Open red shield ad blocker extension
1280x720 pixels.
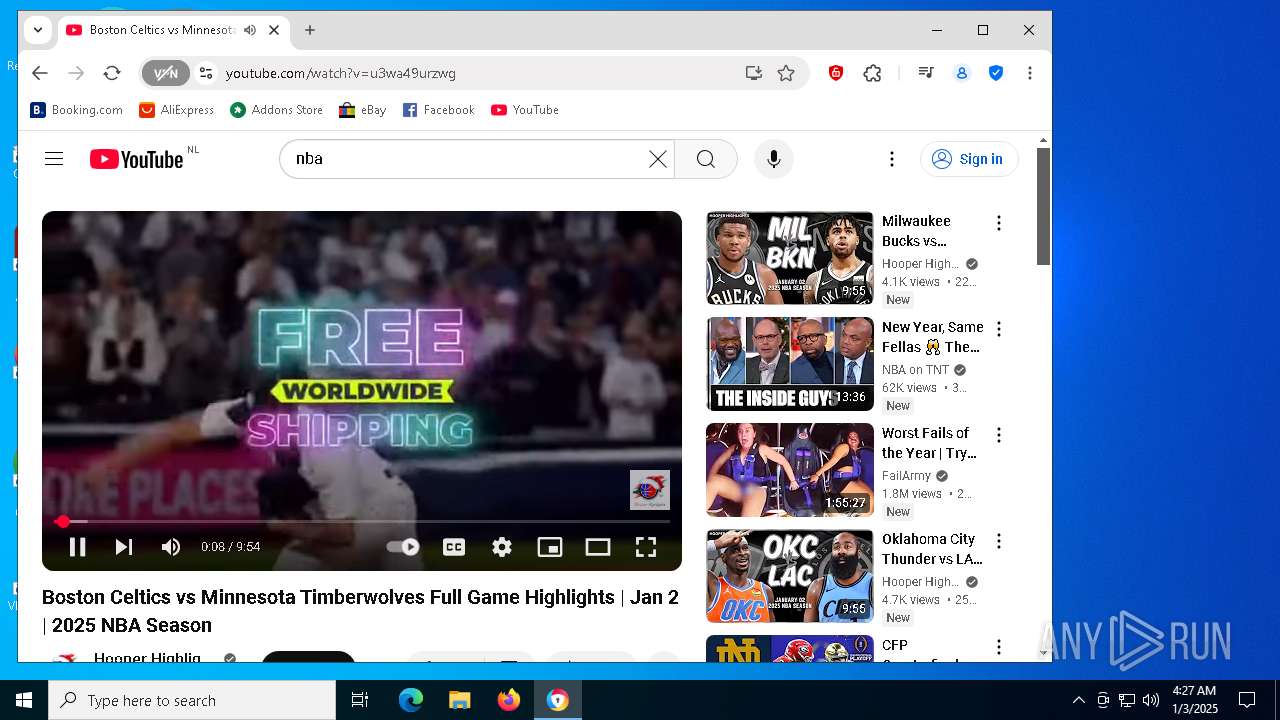(x=836, y=73)
